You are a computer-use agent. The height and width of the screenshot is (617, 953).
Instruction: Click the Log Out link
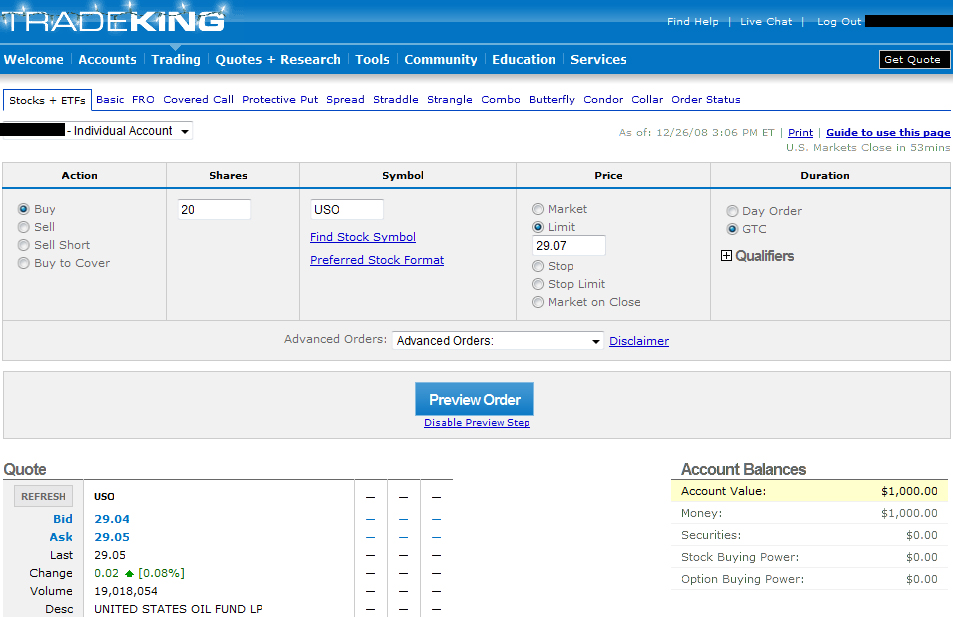click(x=839, y=21)
